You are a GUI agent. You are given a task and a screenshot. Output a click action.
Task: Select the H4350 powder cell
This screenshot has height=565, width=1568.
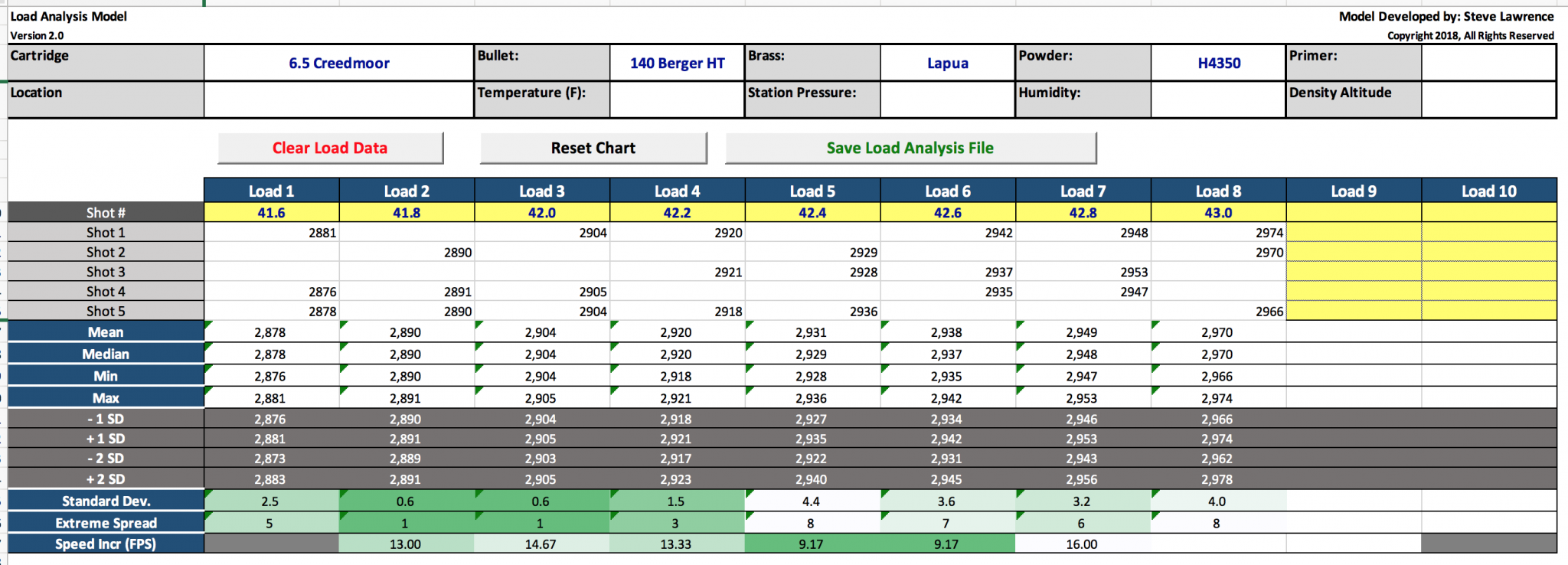click(1219, 63)
